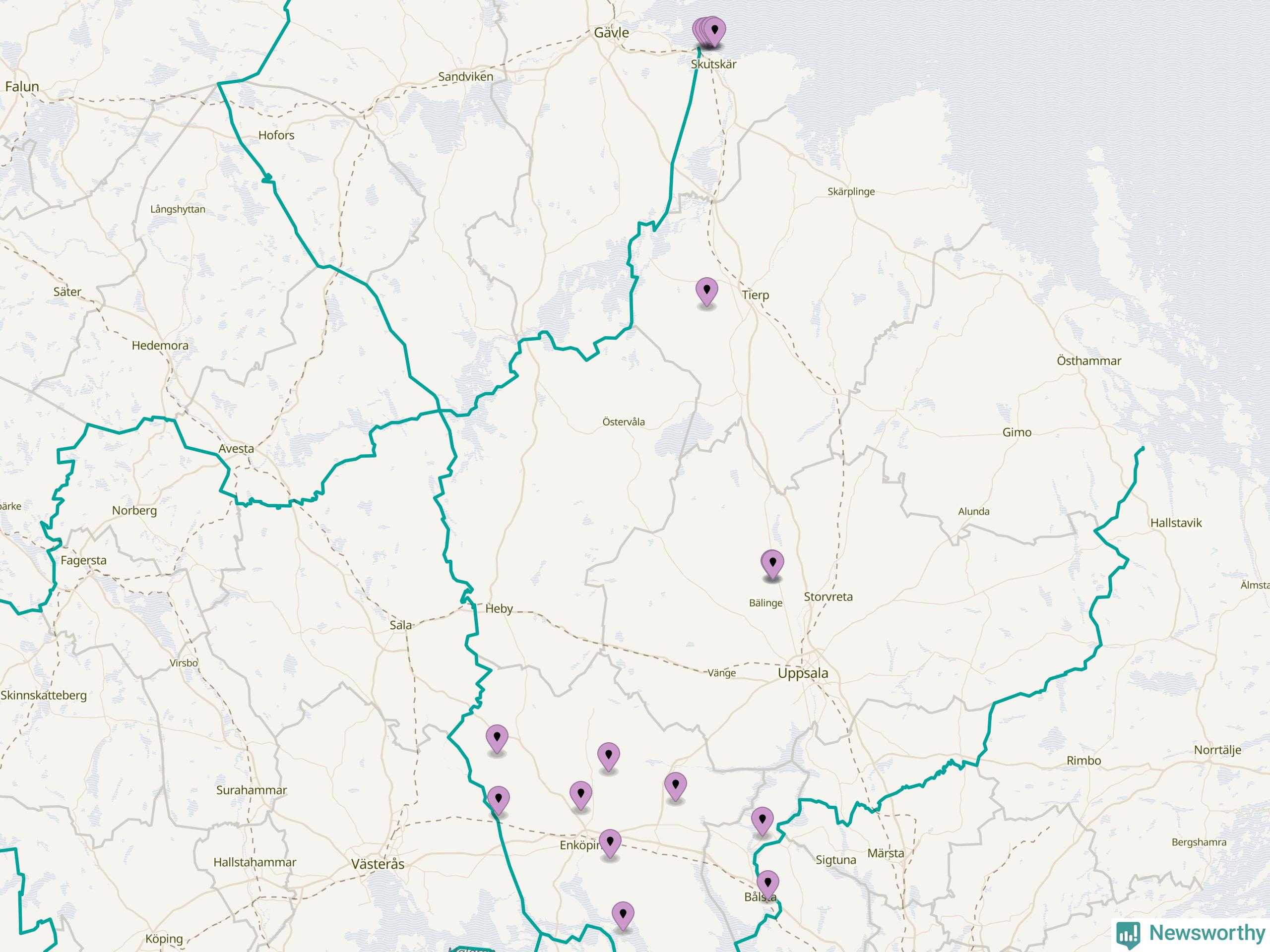Click the Gävle city label
This screenshot has width=1270, height=952.
[612, 33]
